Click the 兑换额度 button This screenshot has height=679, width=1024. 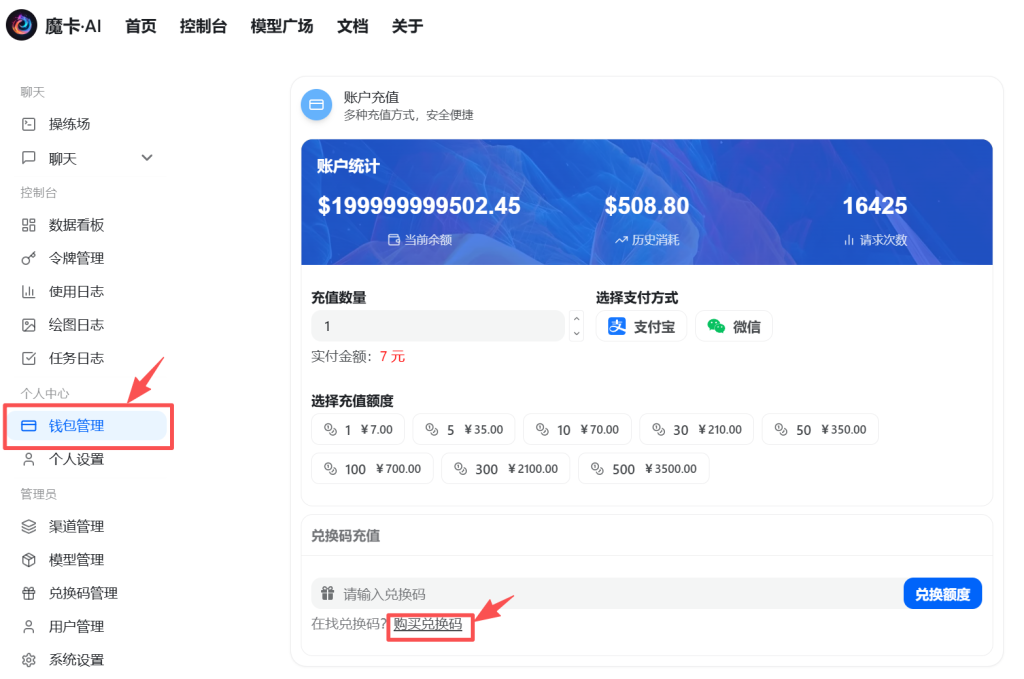(942, 594)
